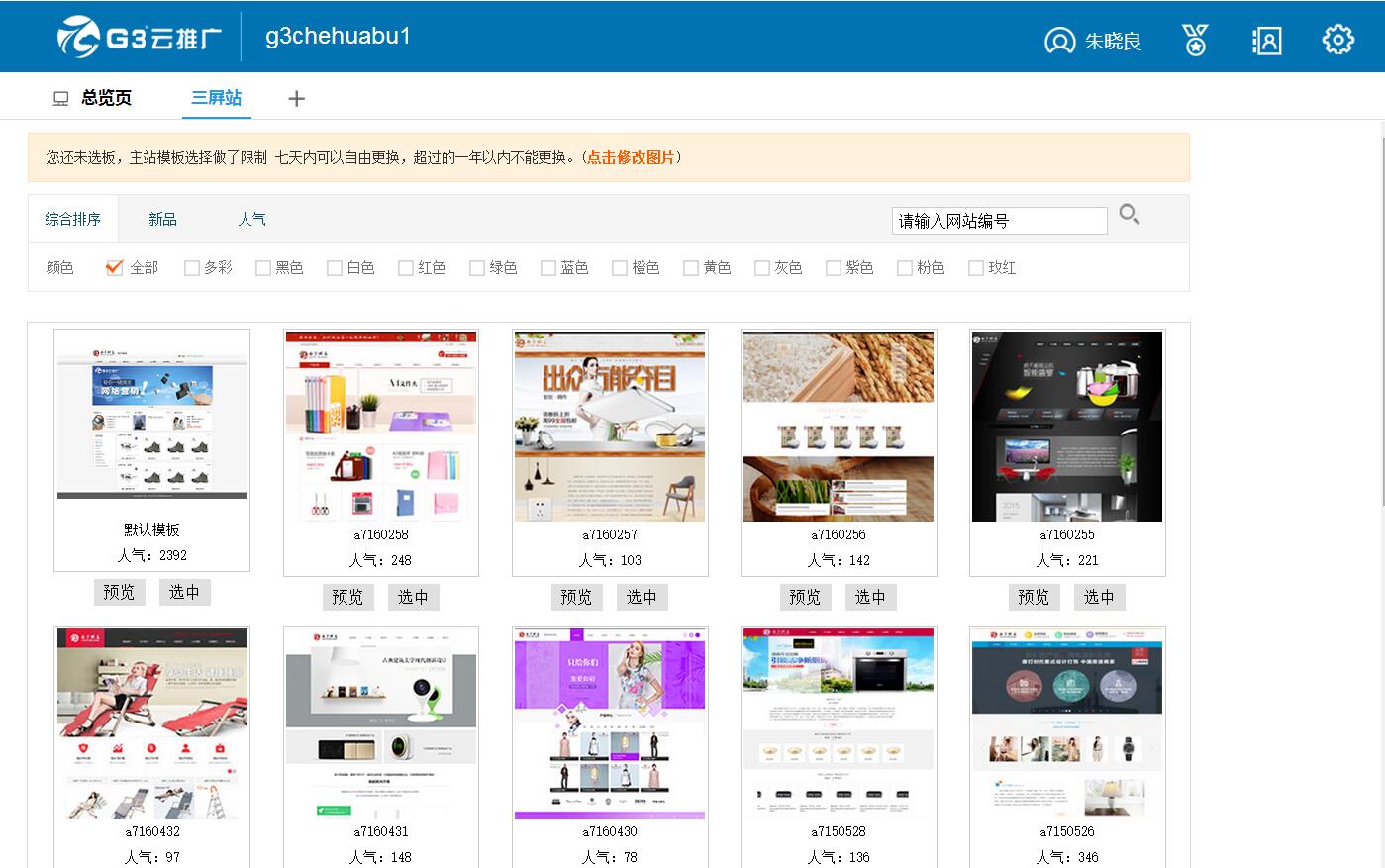
Task: Sort templates by 人气
Action: click(x=251, y=219)
